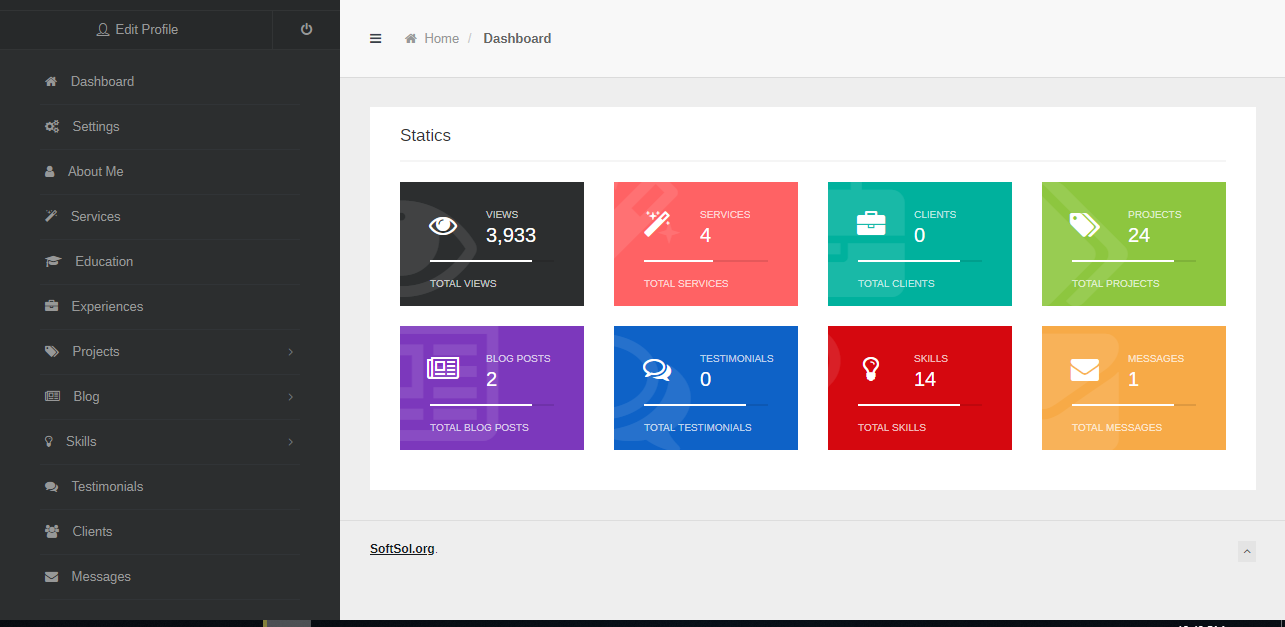Click the eye icon on Views card
Screen dimensions: 1285x627
pyautogui.click(x=443, y=225)
